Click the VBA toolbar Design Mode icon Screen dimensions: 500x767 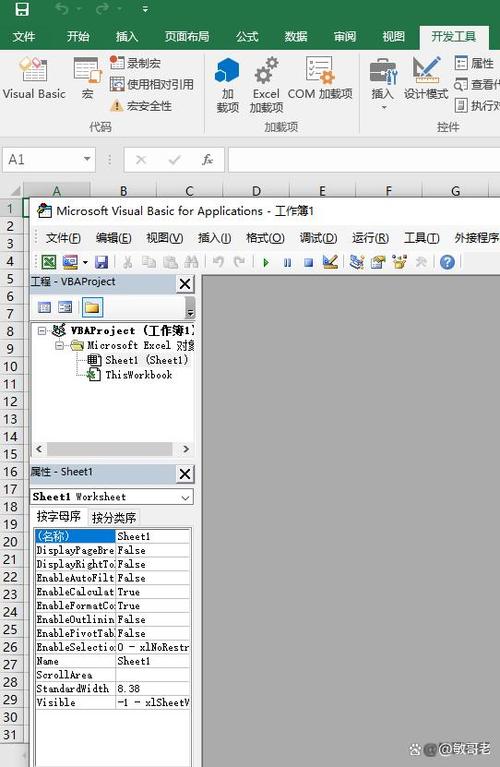click(x=330, y=262)
